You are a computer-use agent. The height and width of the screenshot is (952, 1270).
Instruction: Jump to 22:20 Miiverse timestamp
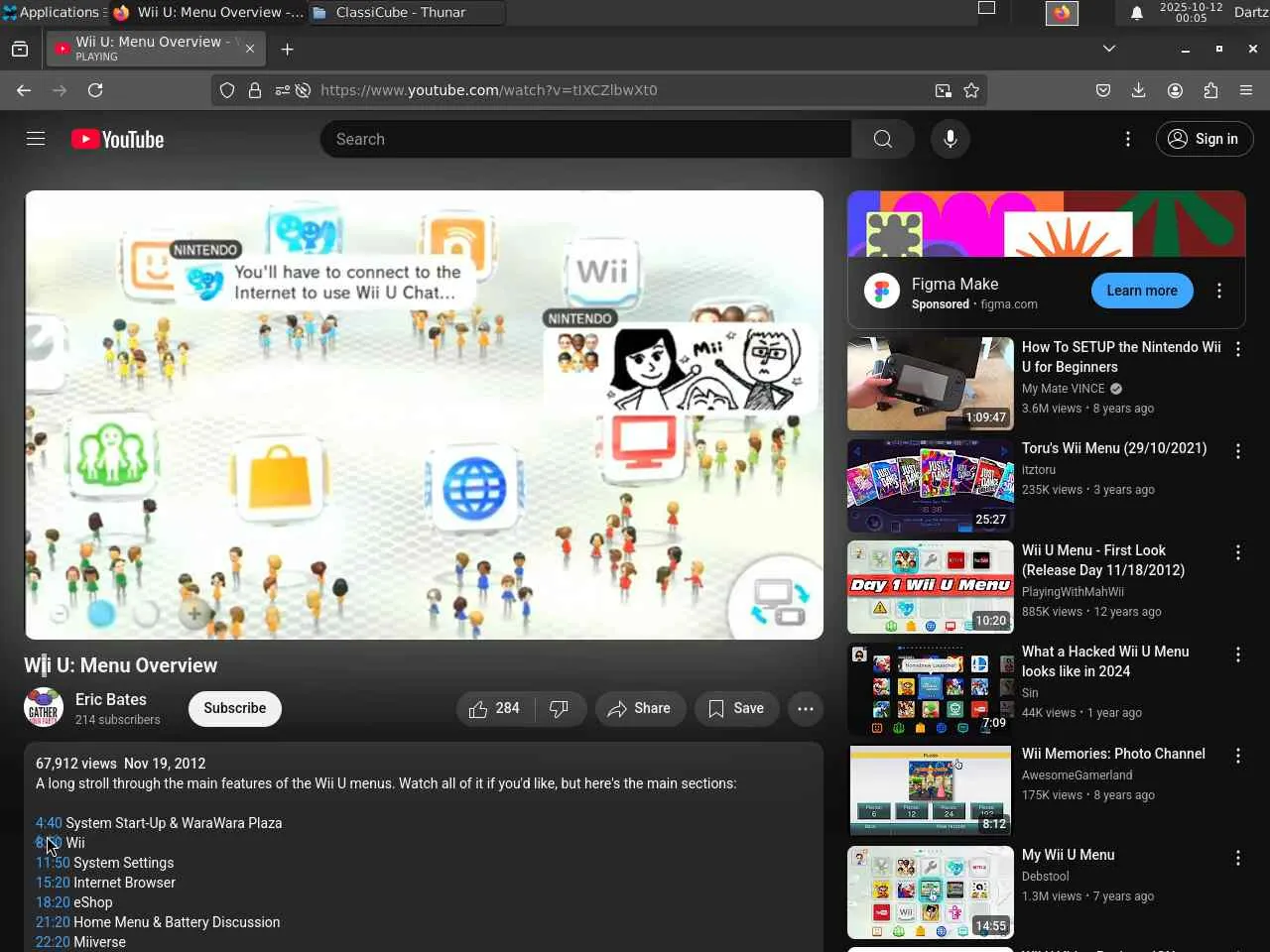coord(53,942)
